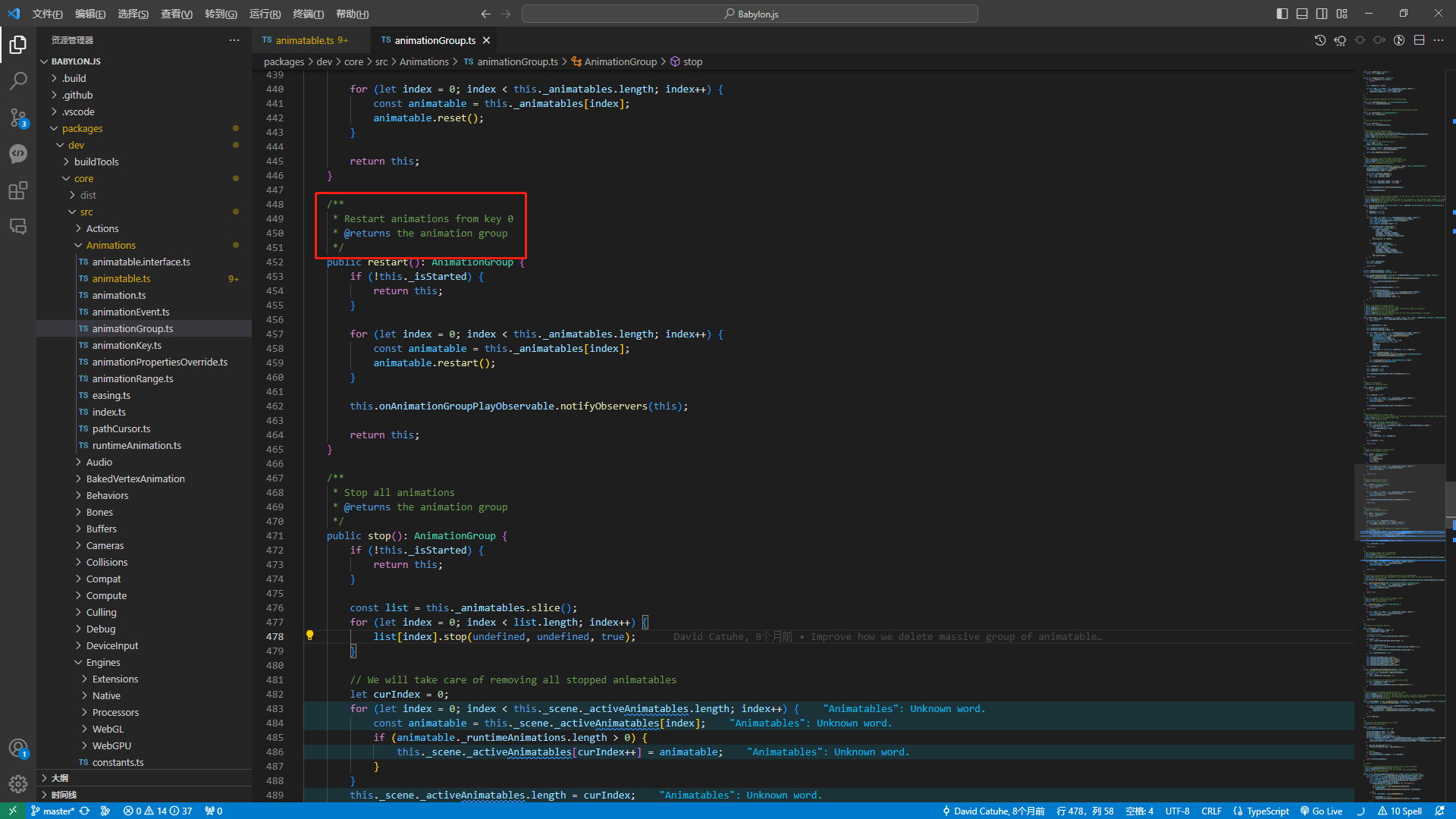Open the Source Control view
This screenshot has height=819, width=1456.
18,117
